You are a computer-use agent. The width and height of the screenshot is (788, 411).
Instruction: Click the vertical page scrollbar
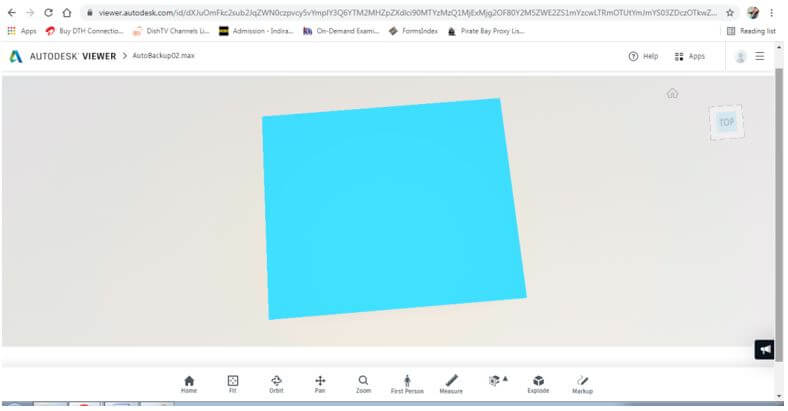(779, 215)
